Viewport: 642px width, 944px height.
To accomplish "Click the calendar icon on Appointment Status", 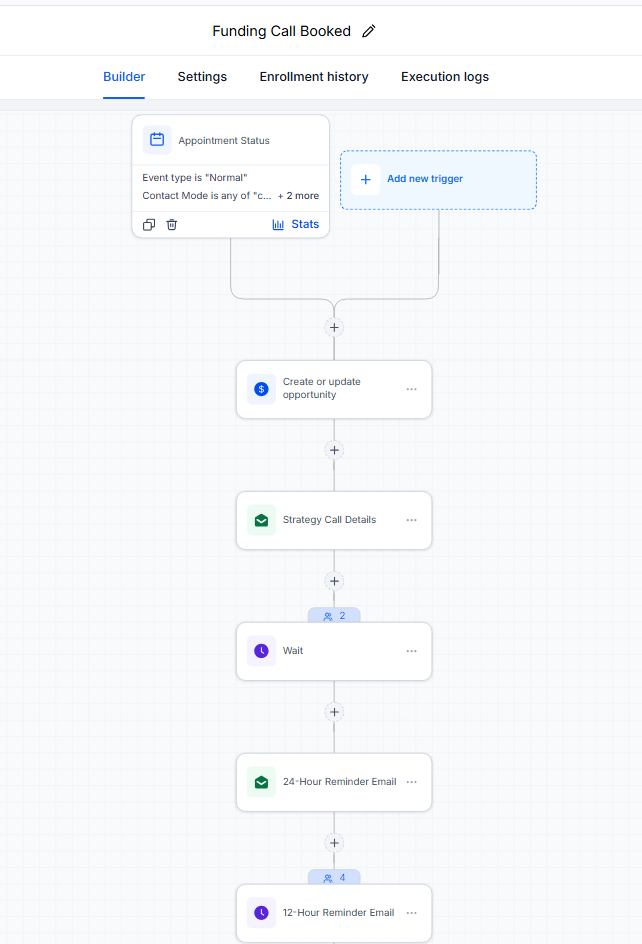I will pos(157,140).
